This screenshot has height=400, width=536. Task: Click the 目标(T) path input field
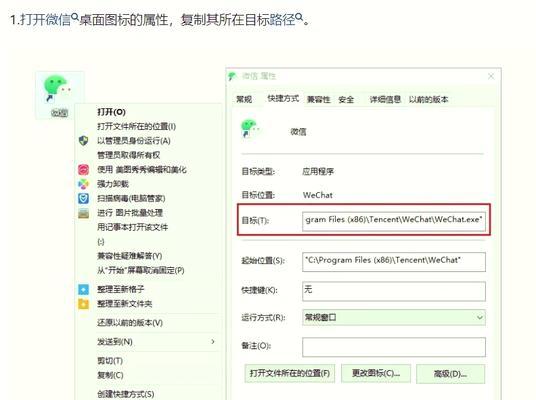[394, 221]
